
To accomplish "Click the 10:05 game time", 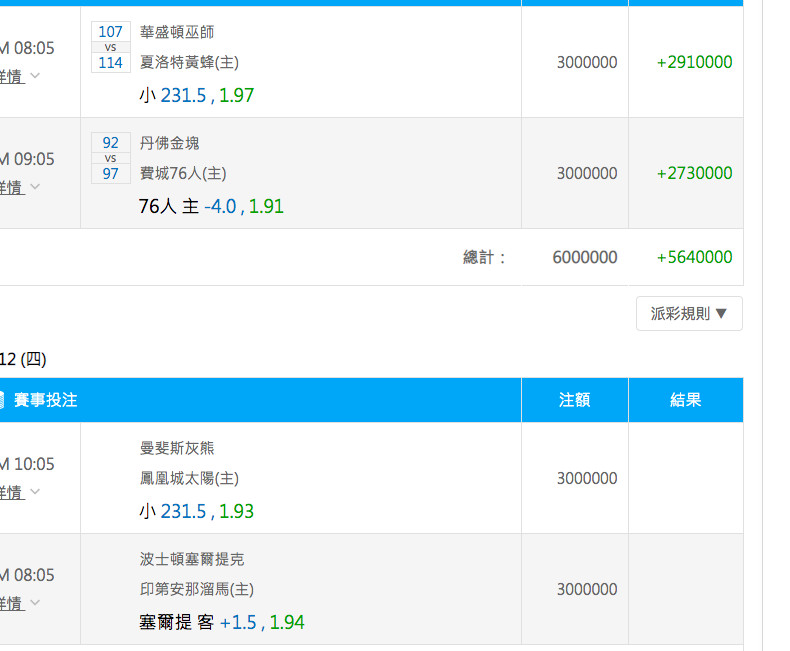I will pos(27,464).
